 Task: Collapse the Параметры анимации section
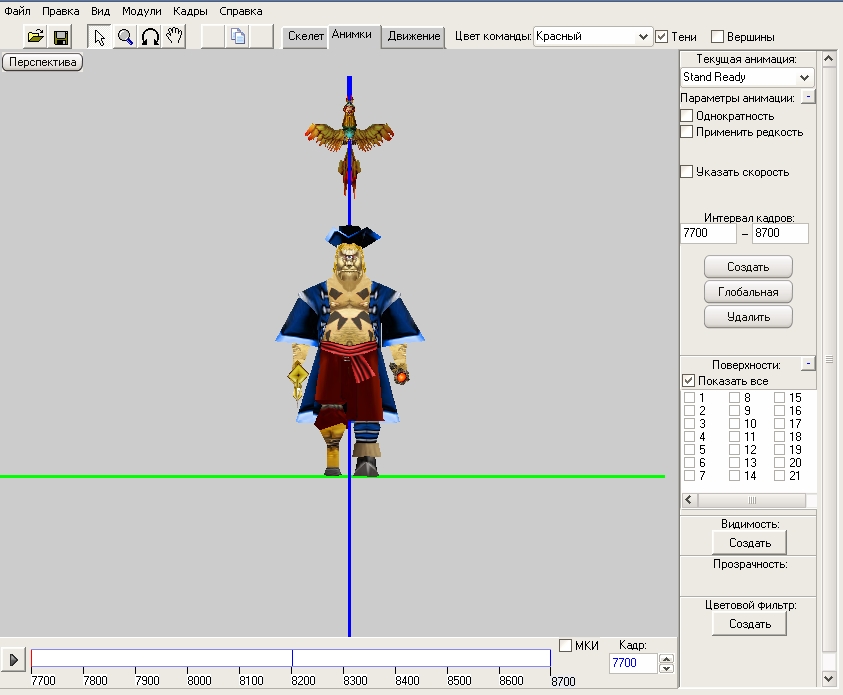808,98
